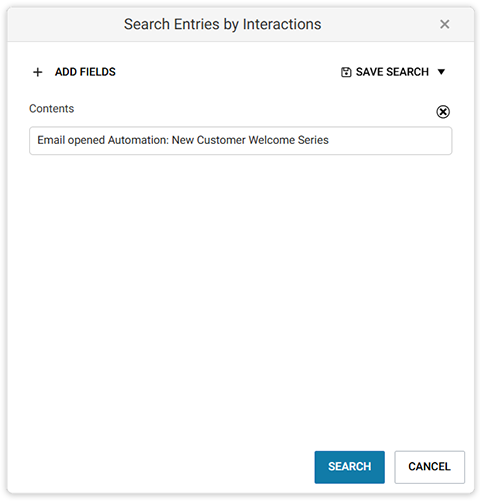Viewport: 480px width, 501px height.
Task: Remove the Contents field with circled X
Action: point(443,112)
